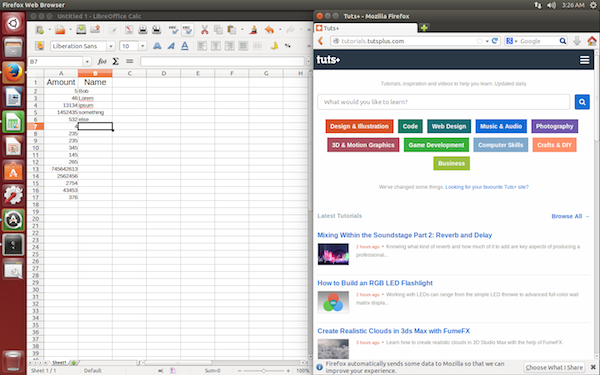Viewport: 600px width, 375px height.
Task: Click the Print icon in Calc toolbar
Action: 143,29
